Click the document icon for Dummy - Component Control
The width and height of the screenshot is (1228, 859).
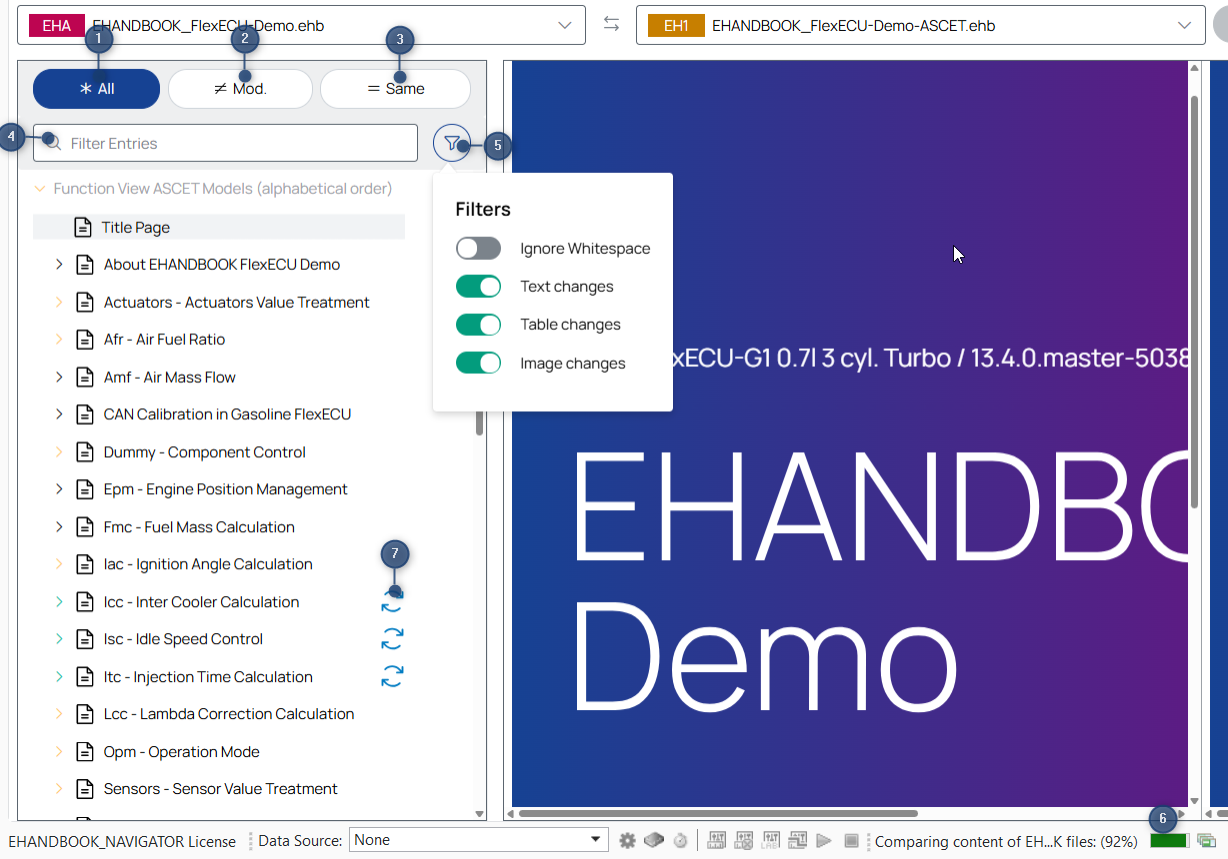point(85,452)
